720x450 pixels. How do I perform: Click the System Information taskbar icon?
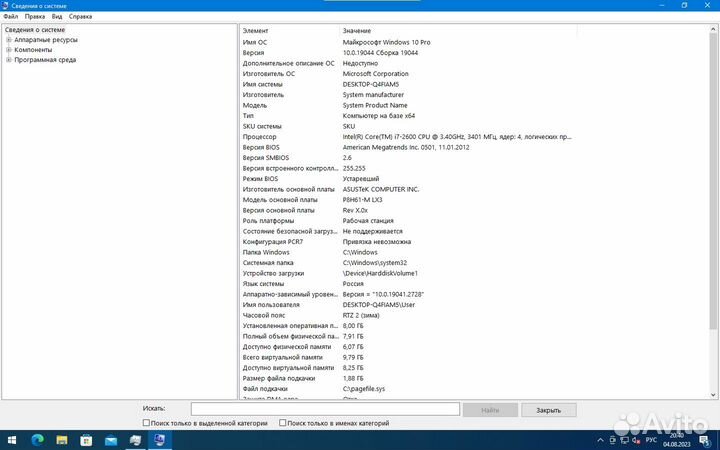(x=159, y=440)
